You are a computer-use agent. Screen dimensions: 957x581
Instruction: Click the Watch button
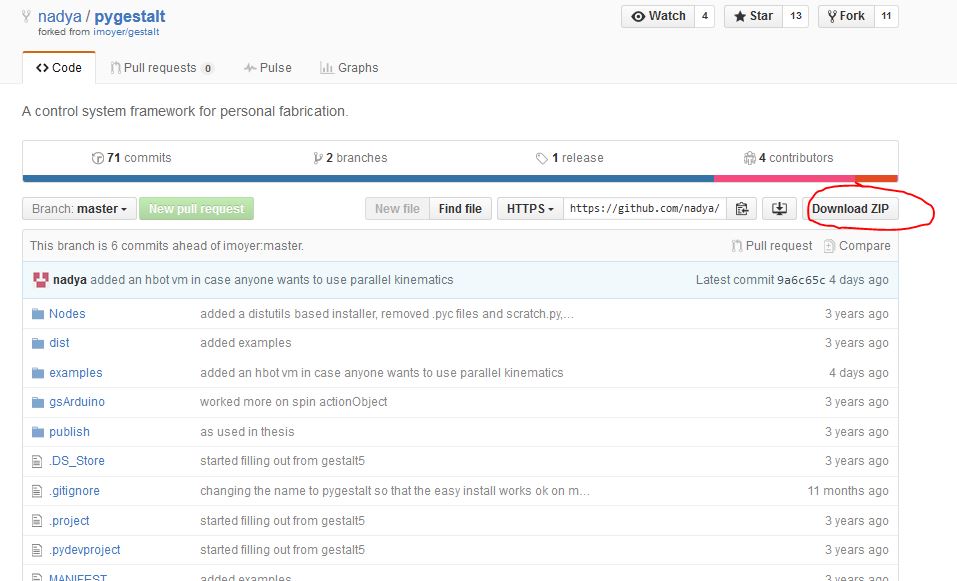pyautogui.click(x=658, y=16)
